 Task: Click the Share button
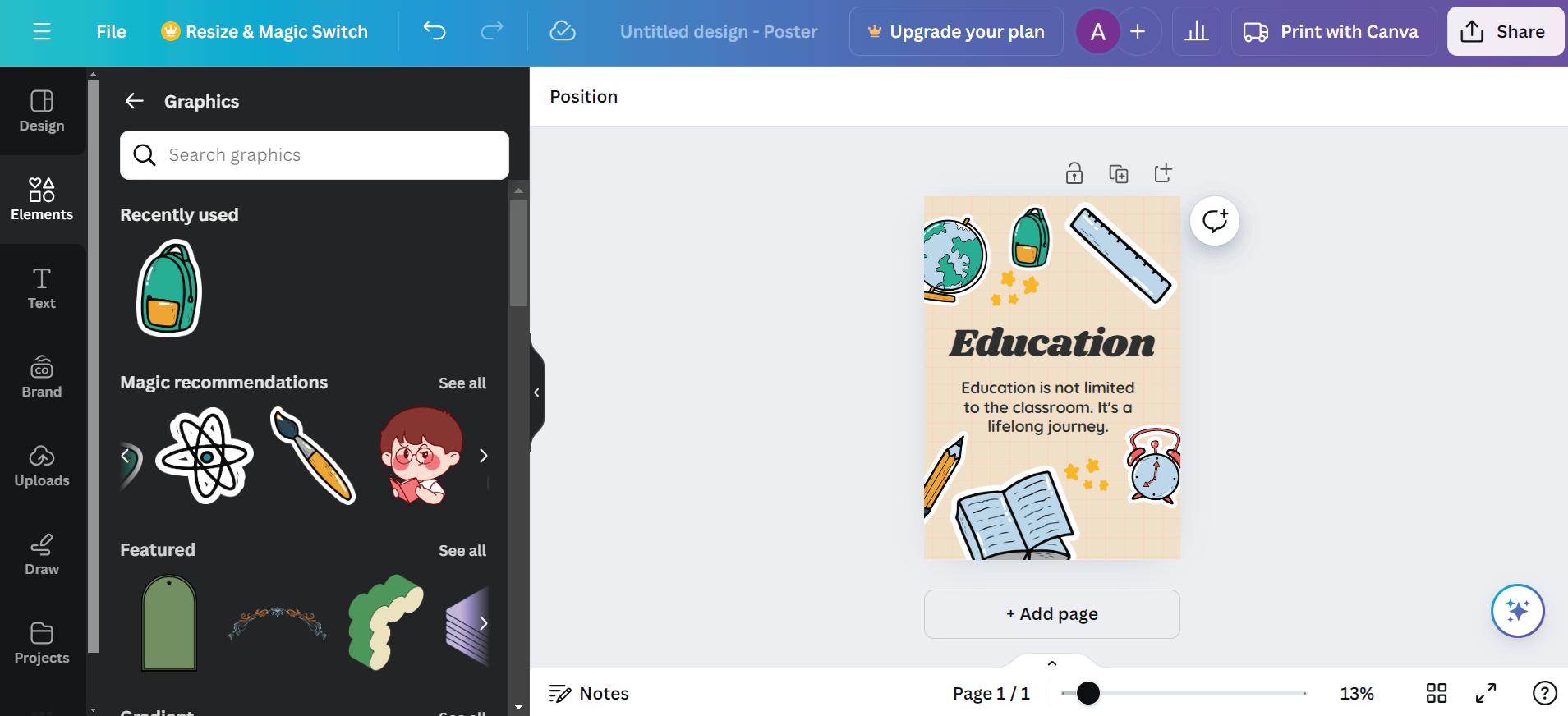[1505, 32]
